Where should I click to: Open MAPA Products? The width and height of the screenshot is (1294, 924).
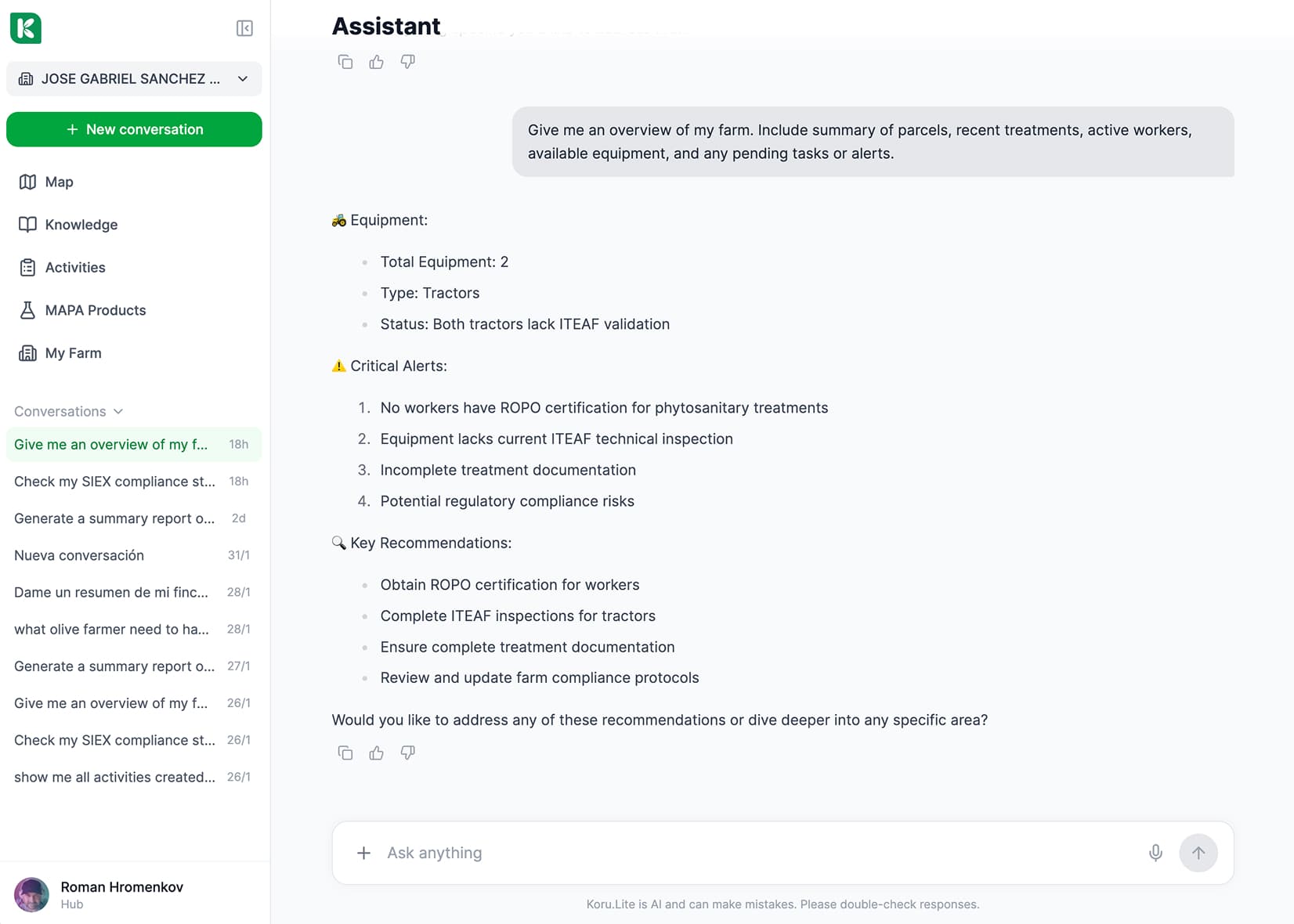tap(94, 310)
